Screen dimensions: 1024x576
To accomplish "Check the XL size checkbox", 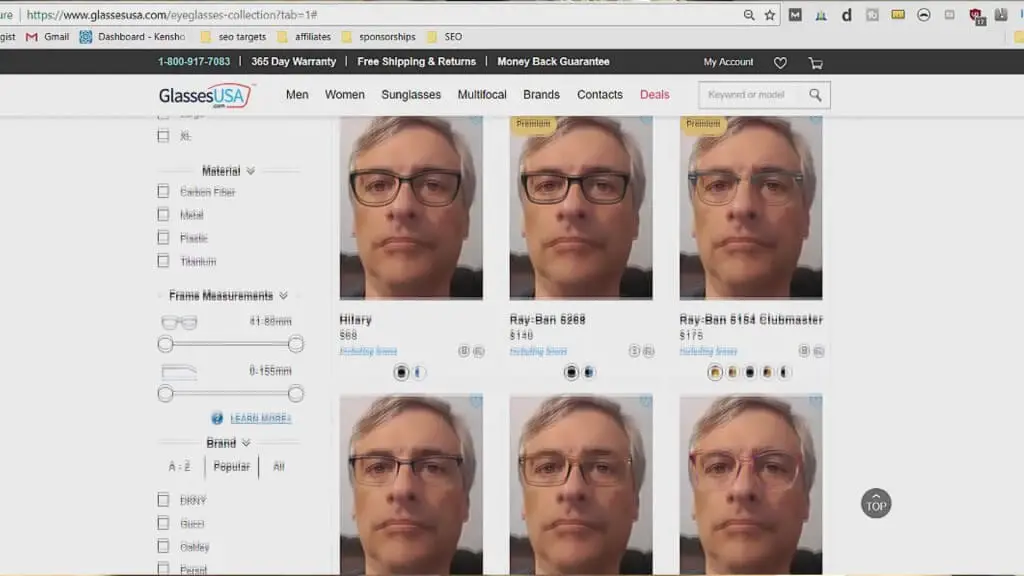I will [x=163, y=136].
